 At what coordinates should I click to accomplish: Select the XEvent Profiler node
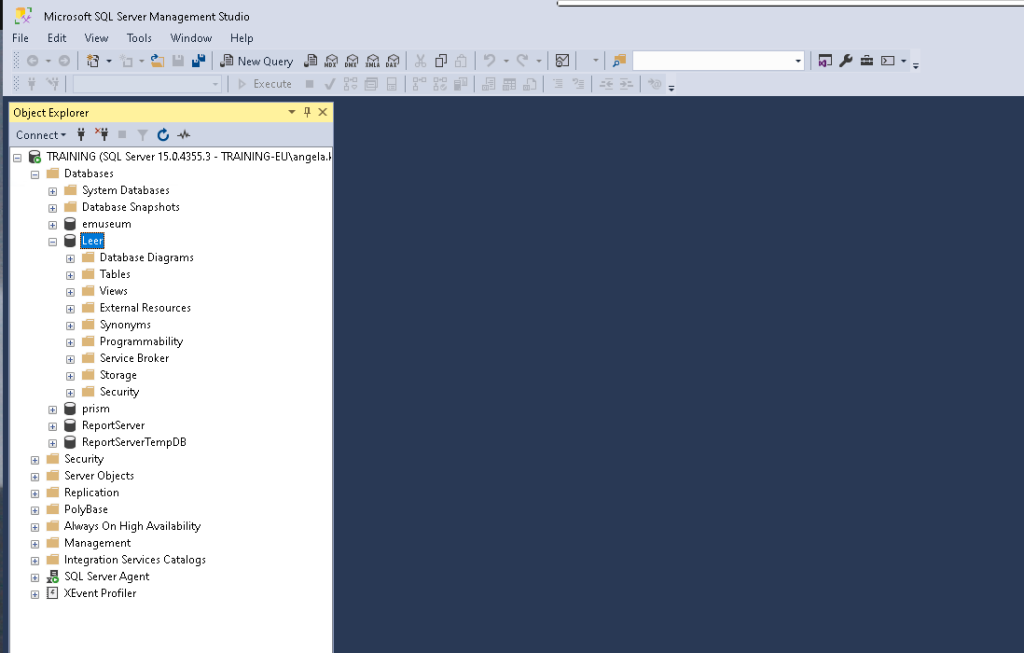pos(100,593)
